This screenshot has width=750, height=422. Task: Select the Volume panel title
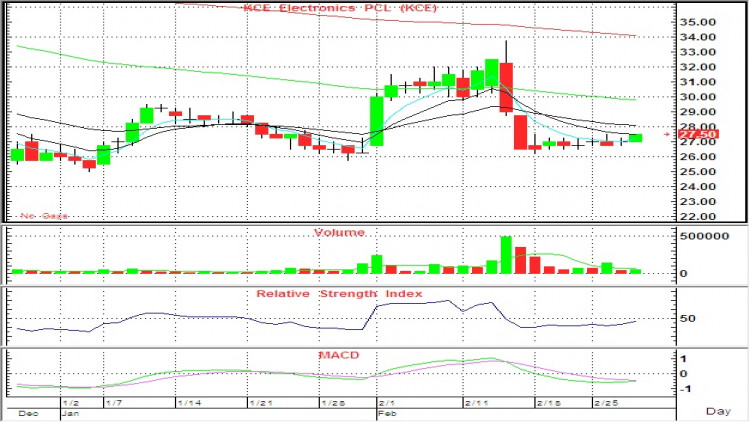click(339, 232)
